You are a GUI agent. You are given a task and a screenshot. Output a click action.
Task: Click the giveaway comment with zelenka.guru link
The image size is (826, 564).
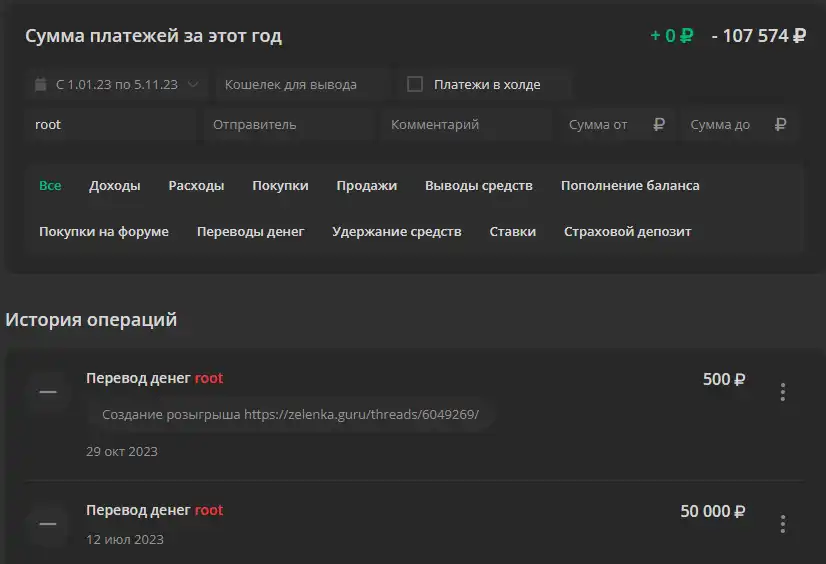(x=290, y=414)
